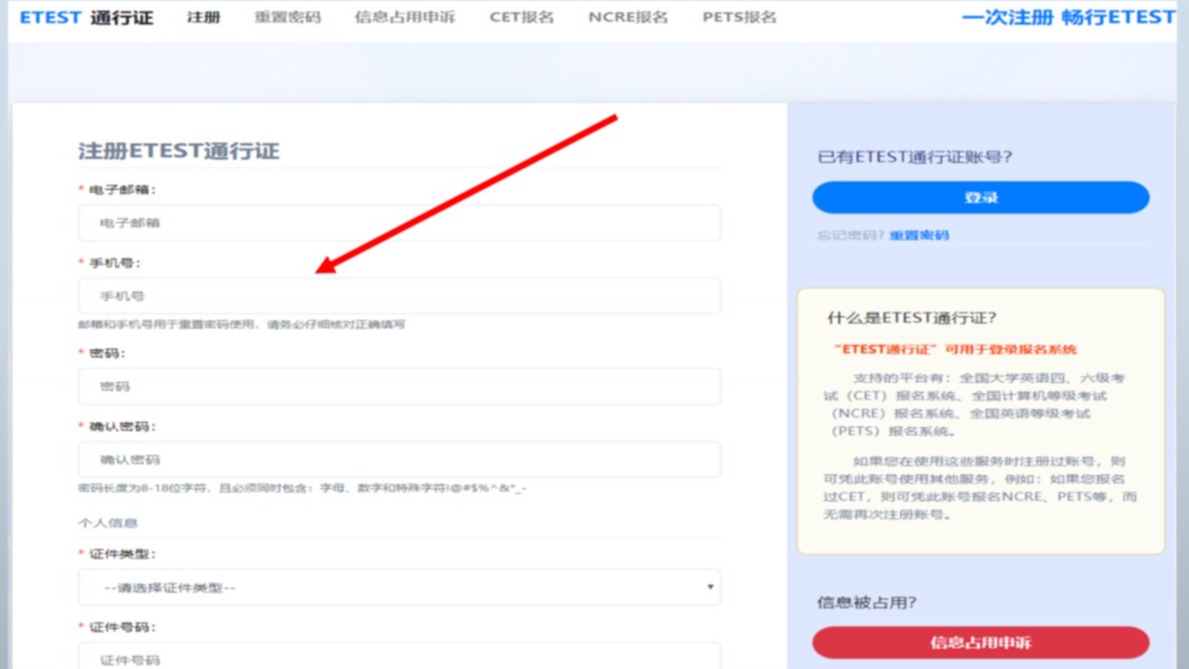Image resolution: width=1189 pixels, height=669 pixels.
Task: Click the 证件类型 dropdown arrow
Action: point(710,588)
